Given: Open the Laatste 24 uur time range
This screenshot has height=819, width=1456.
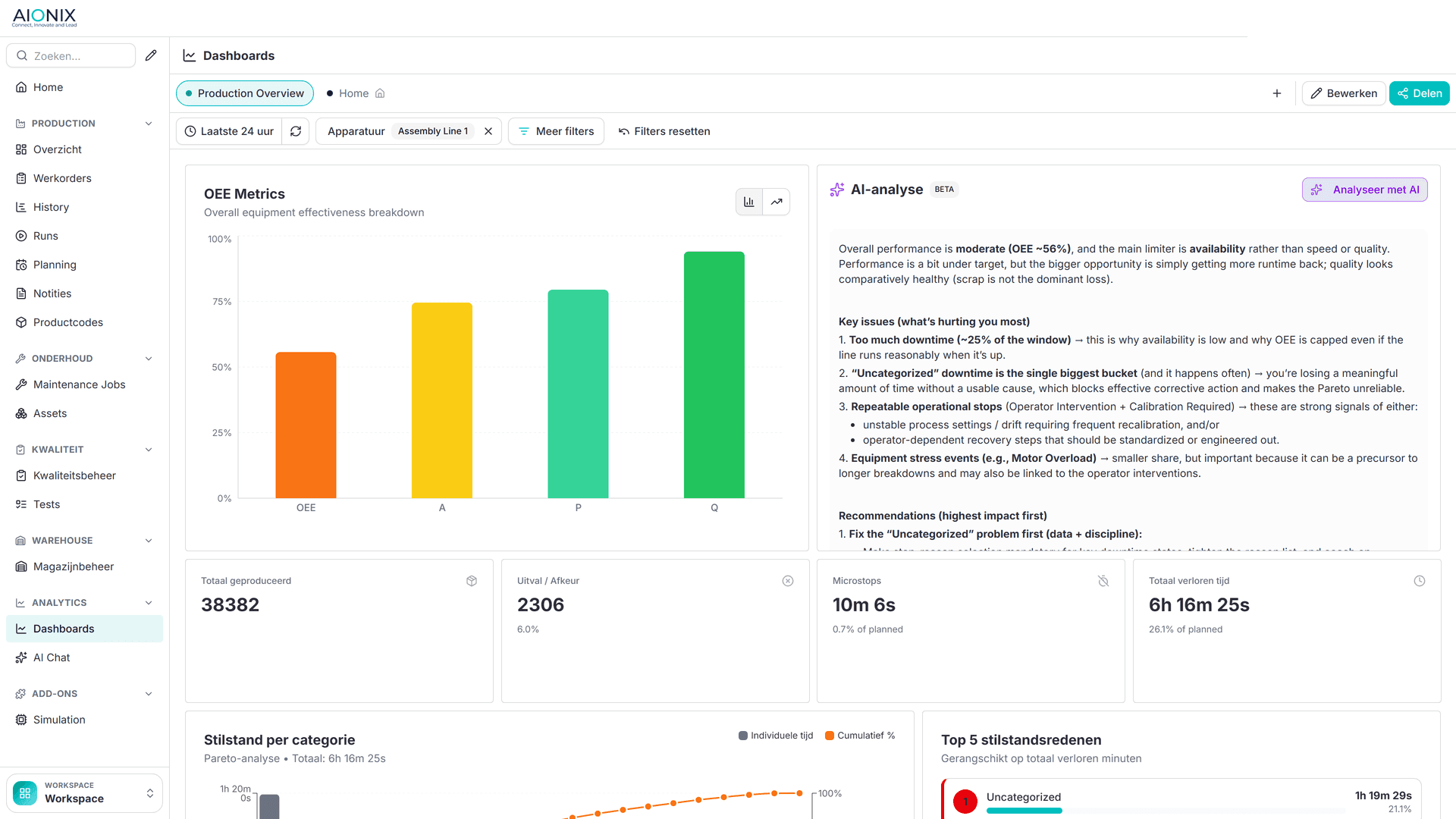Looking at the screenshot, I should tap(229, 131).
